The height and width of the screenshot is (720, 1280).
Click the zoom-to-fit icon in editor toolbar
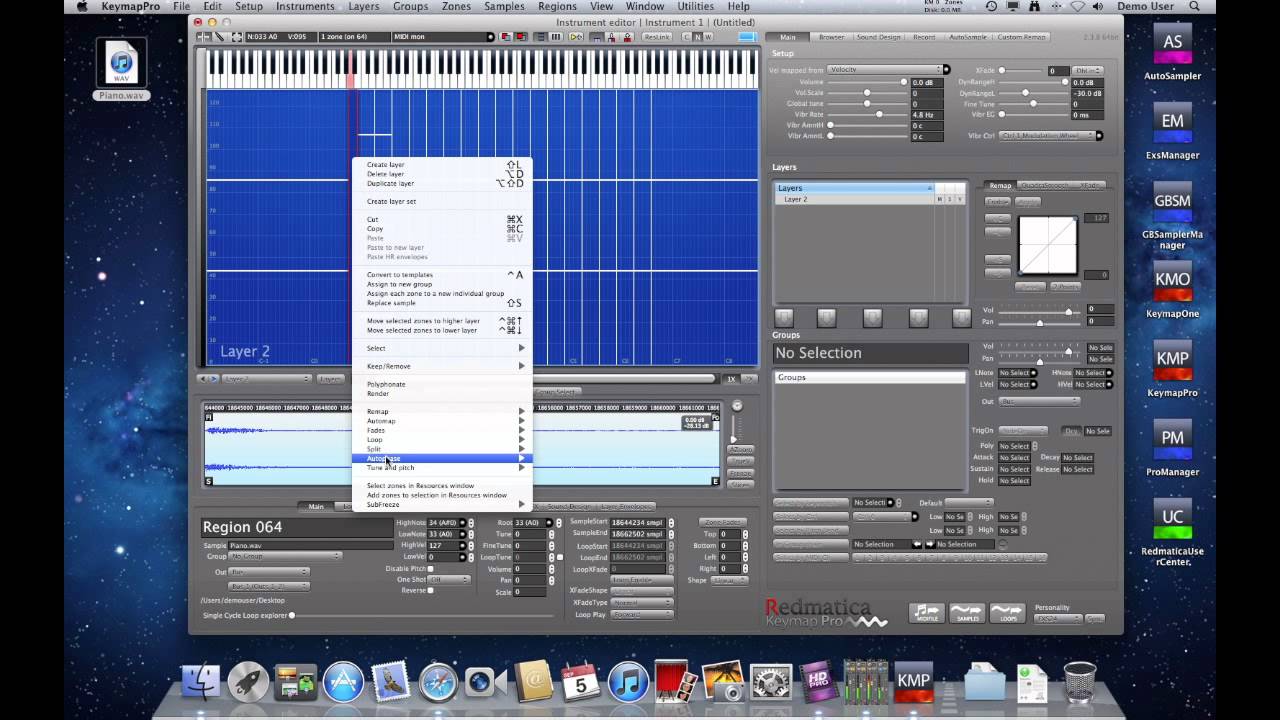[x=237, y=37]
